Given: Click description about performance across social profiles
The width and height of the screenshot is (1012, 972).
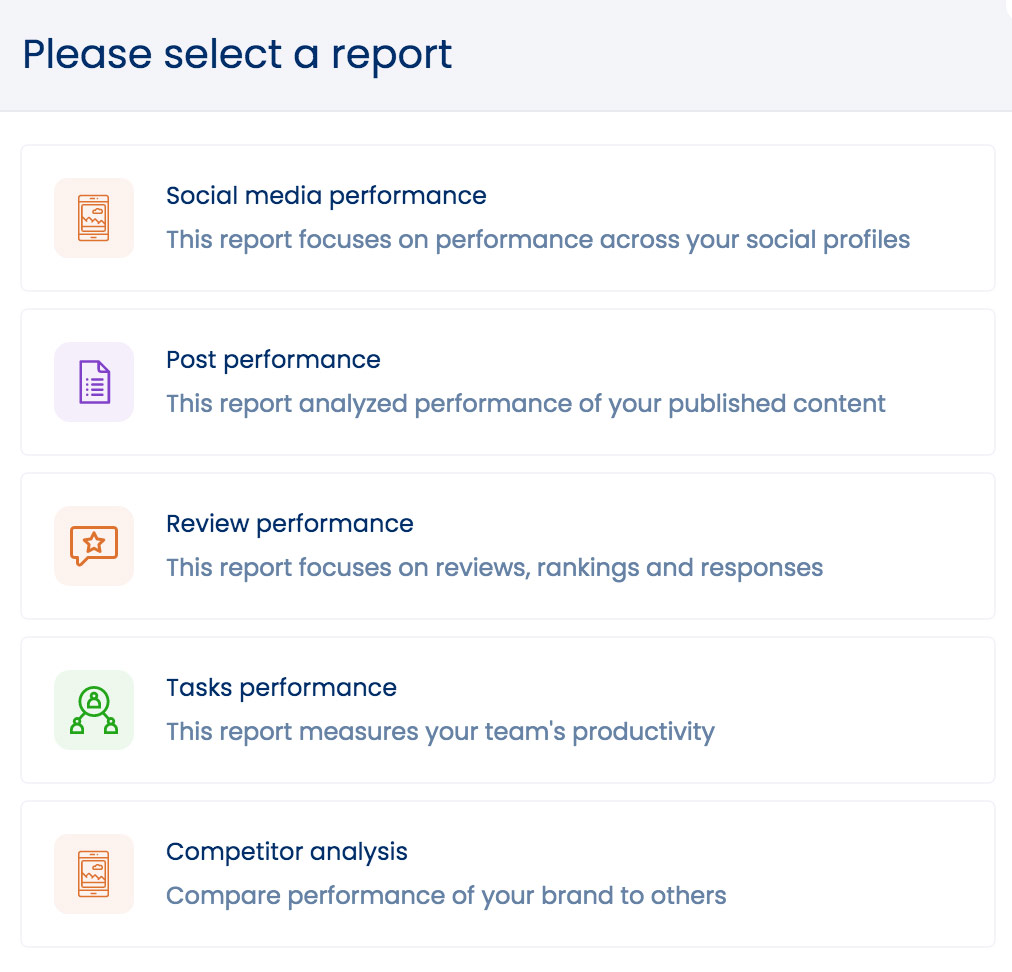Looking at the screenshot, I should coord(538,240).
